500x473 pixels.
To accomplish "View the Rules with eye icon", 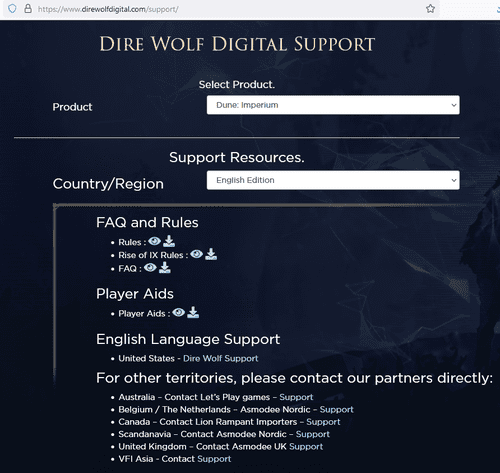I will (154, 241).
